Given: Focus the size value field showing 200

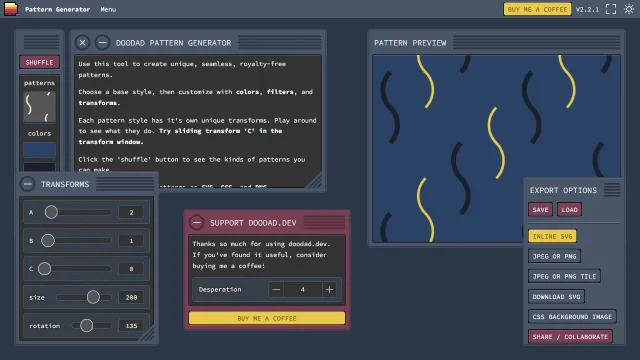Looking at the screenshot, I should [x=131, y=298].
